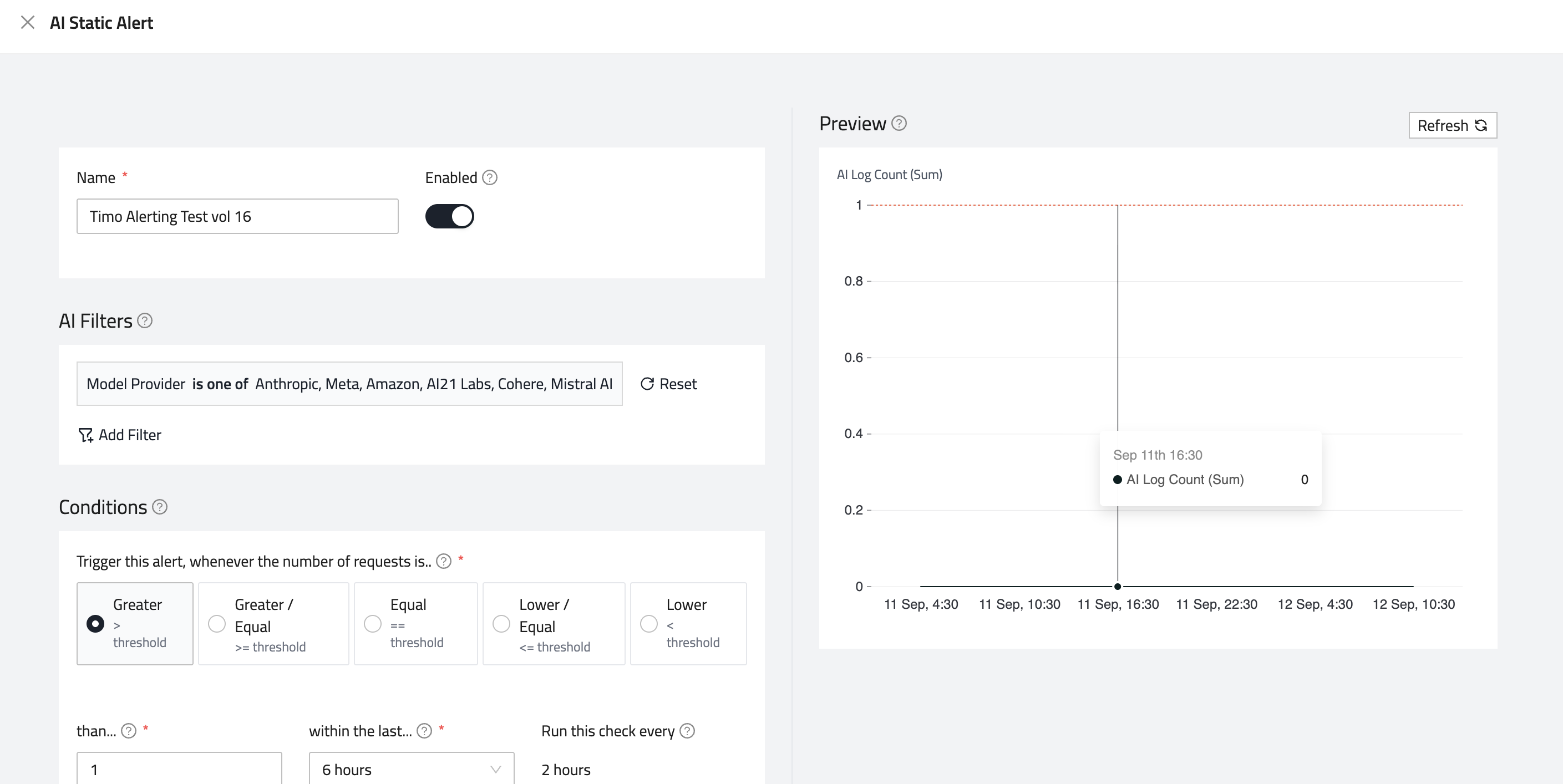Click the Enabled help question icon
1563x784 pixels.
(x=490, y=177)
